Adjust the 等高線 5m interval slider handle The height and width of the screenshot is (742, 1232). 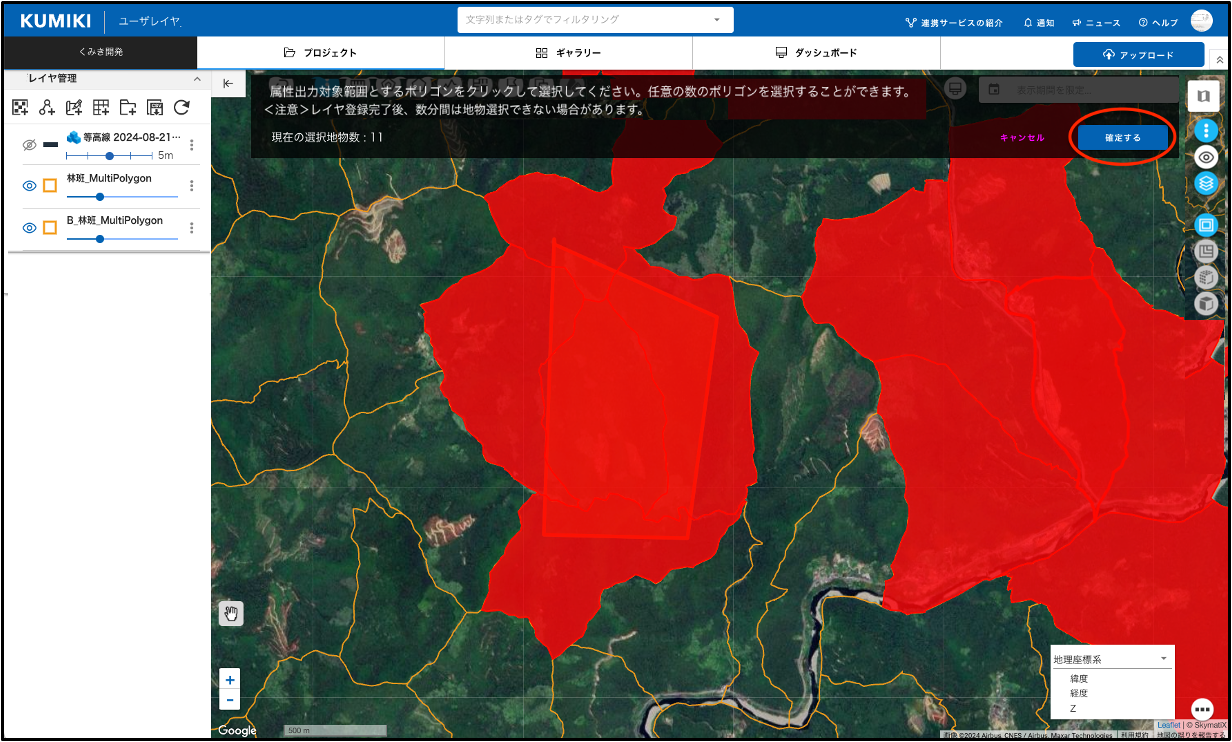point(109,156)
